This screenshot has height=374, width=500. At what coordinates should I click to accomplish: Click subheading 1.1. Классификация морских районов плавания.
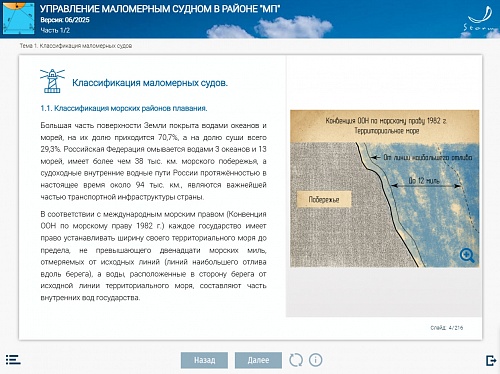tap(124, 108)
